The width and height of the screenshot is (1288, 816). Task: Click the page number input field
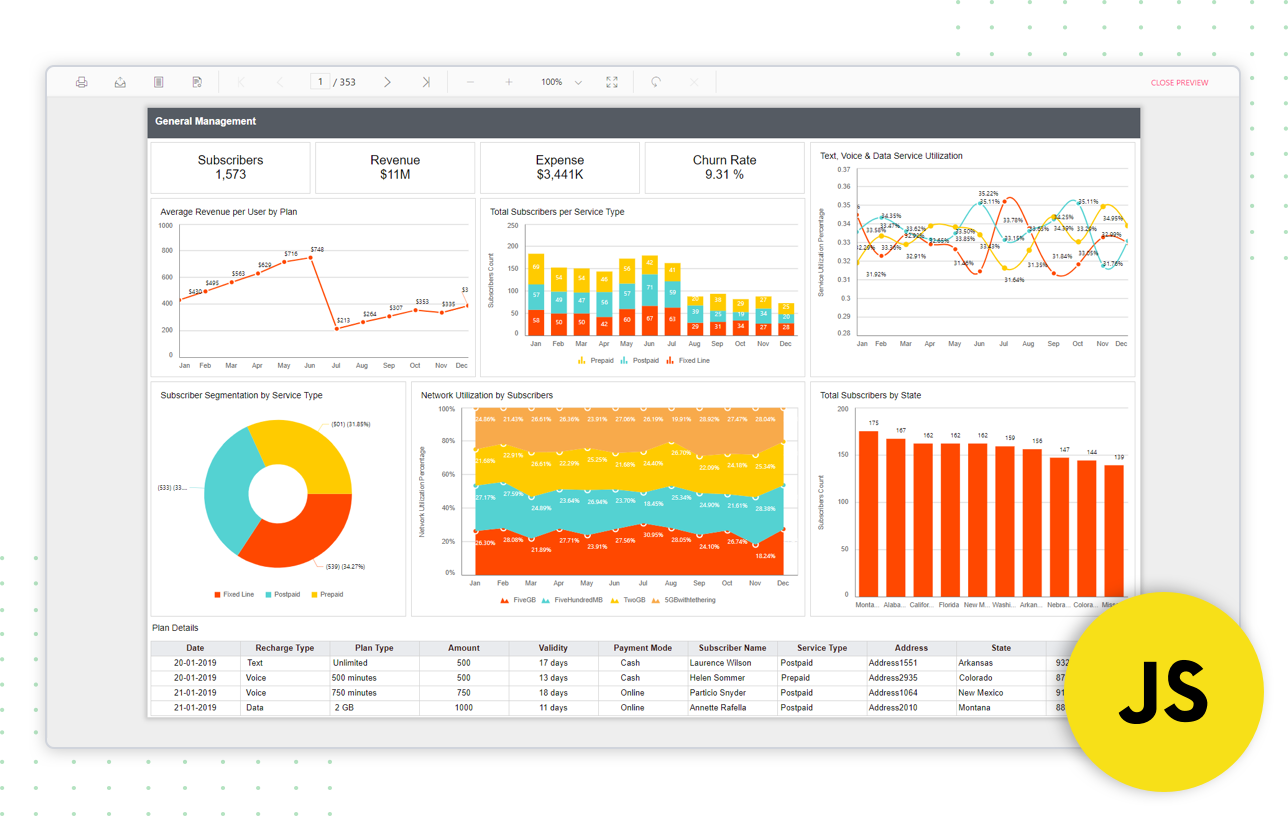coord(320,81)
